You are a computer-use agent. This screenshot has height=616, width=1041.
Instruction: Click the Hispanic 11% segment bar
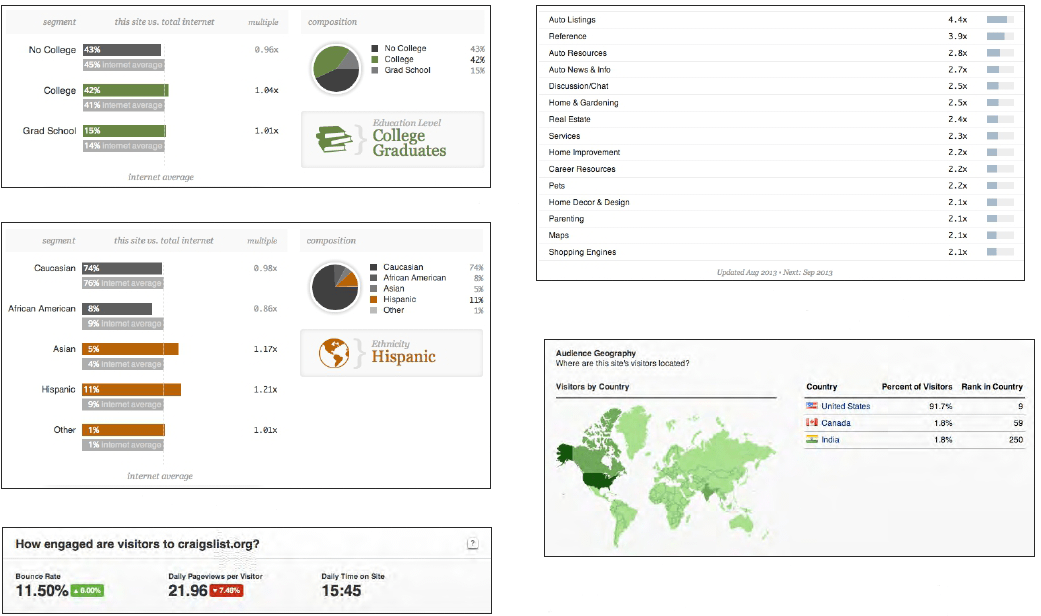click(x=131, y=390)
